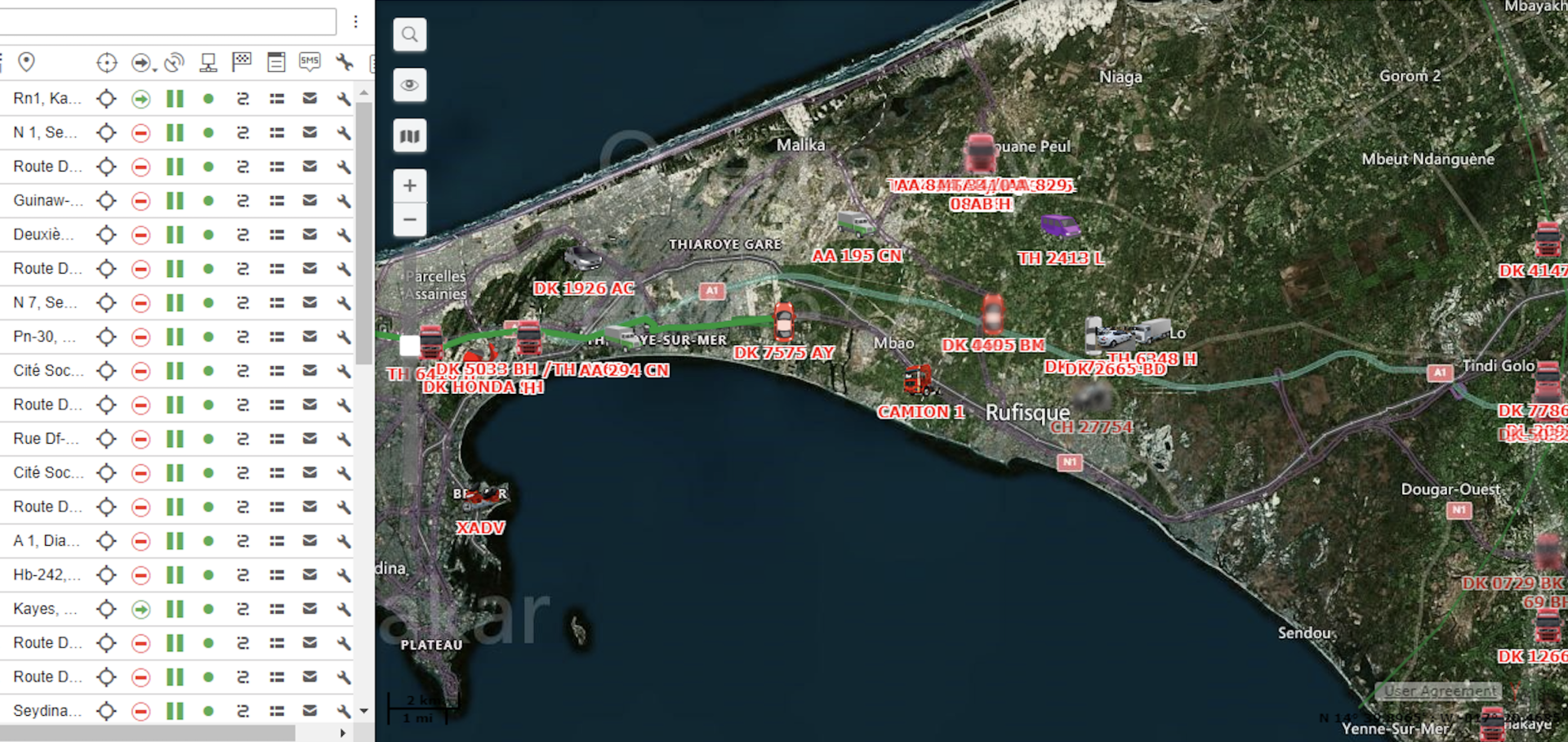Image resolution: width=1568 pixels, height=742 pixels.
Task: Open list icon for Kayes, ... row
Action: click(x=277, y=610)
